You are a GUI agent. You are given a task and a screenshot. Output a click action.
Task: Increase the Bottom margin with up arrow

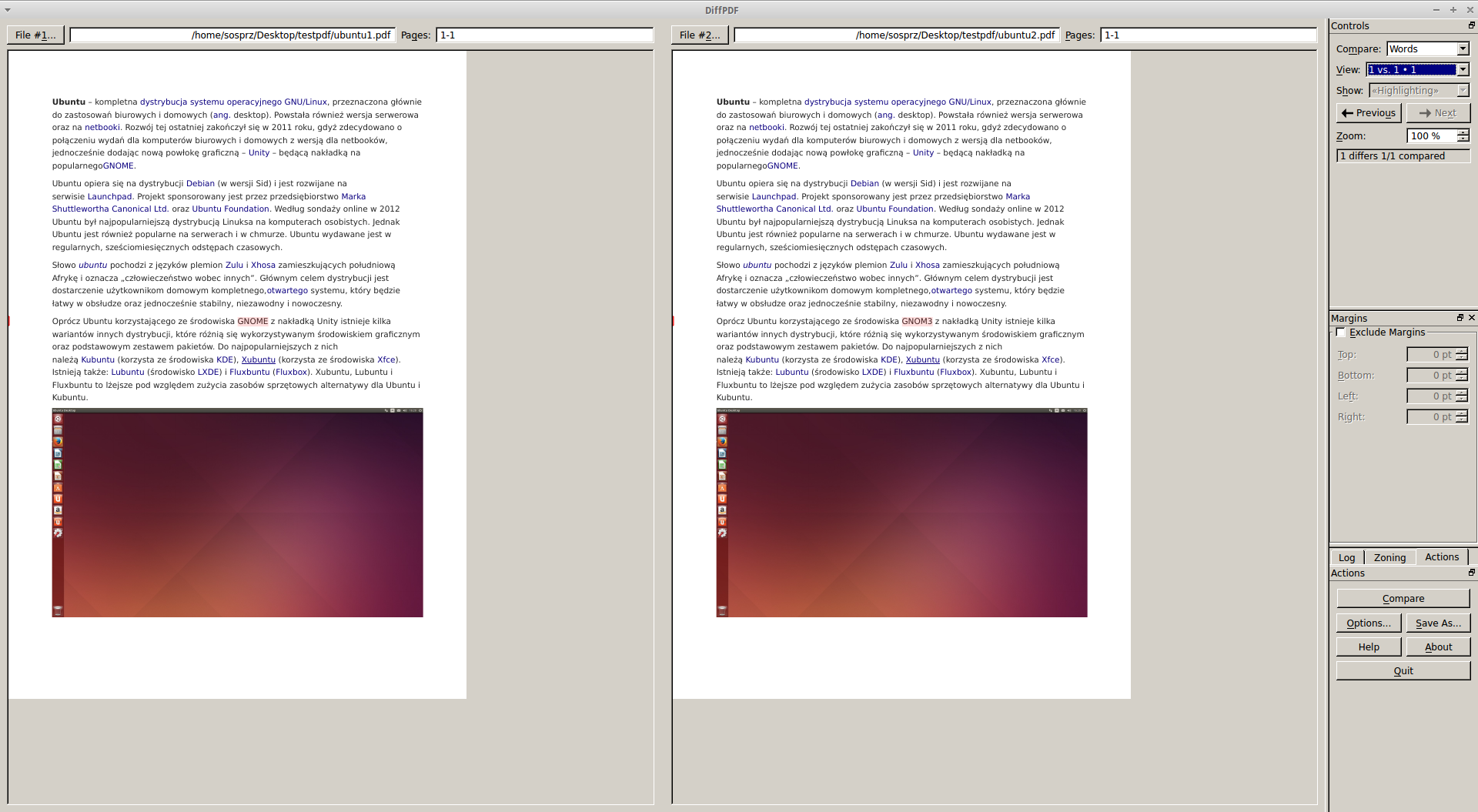coord(1462,372)
